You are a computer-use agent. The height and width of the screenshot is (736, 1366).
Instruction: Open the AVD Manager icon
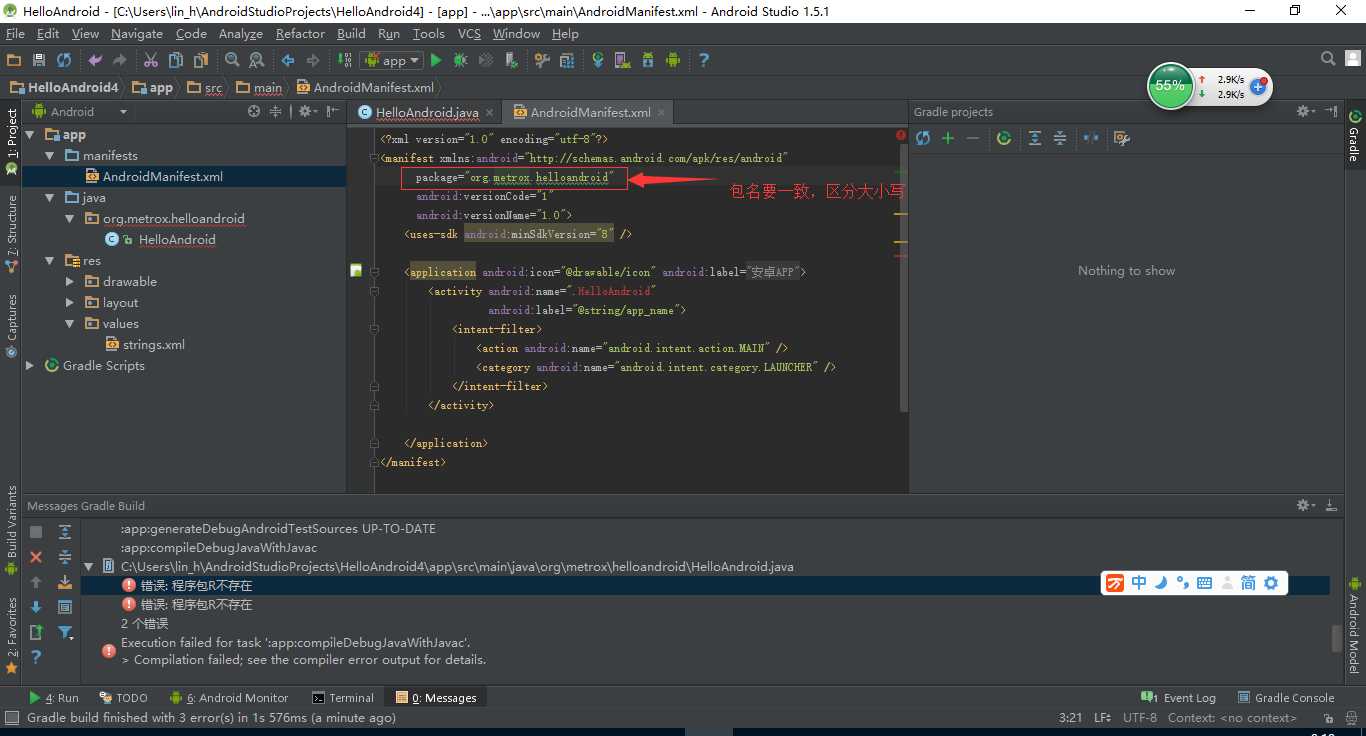622,60
